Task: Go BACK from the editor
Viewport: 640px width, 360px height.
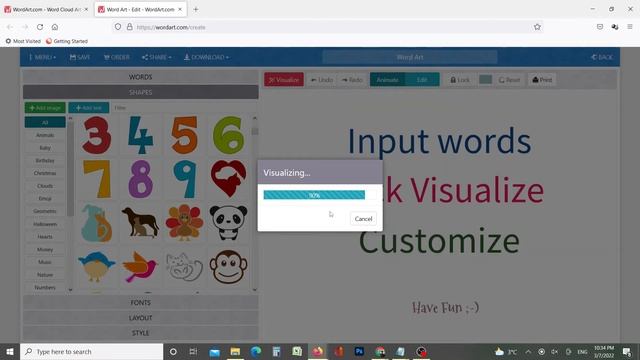Action: (x=602, y=57)
